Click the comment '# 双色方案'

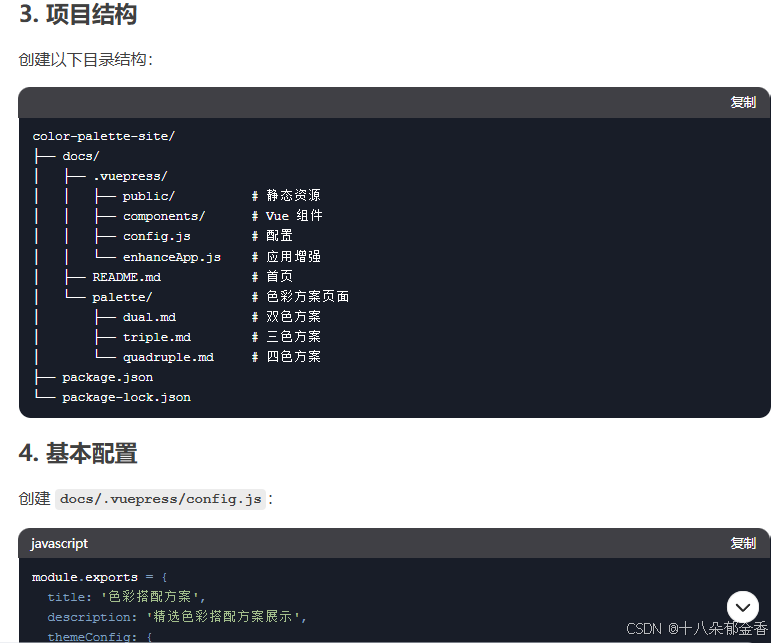286,317
